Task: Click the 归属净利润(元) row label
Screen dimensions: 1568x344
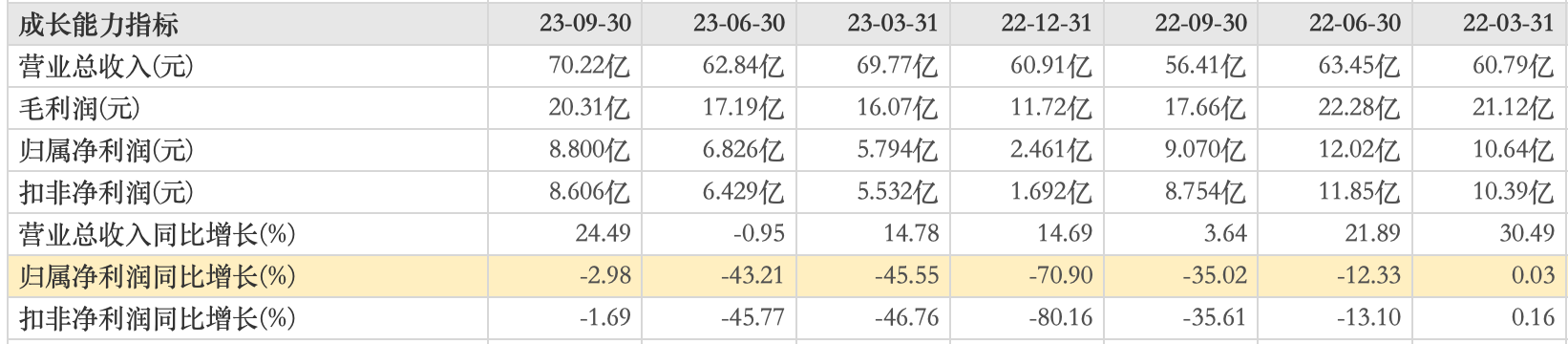Action: pos(106,150)
